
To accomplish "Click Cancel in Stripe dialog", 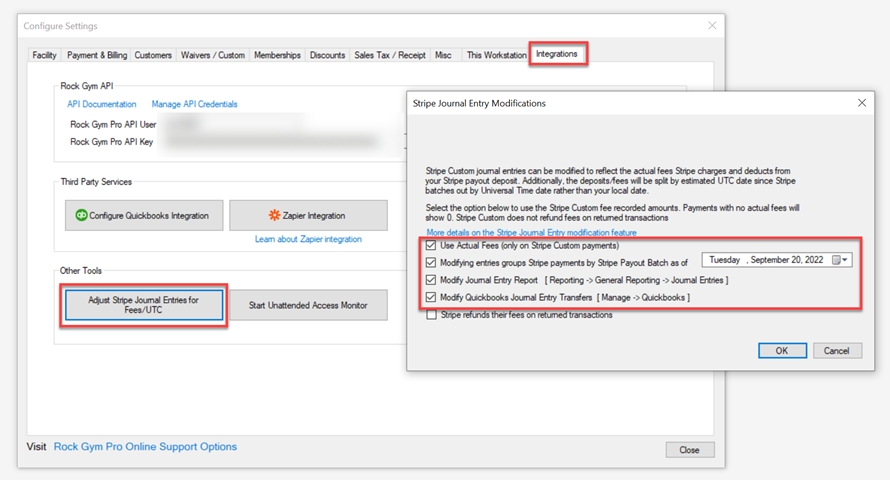I will point(837,351).
